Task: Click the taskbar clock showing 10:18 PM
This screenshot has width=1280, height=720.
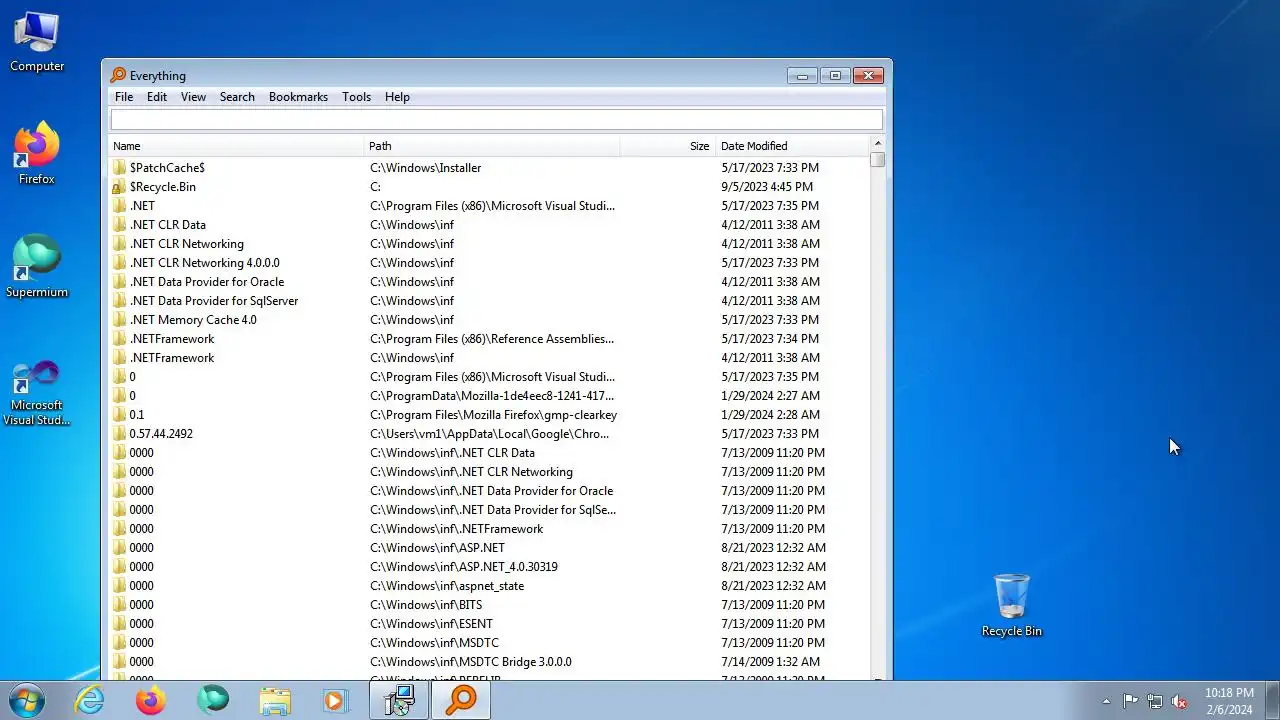Action: (x=1229, y=701)
